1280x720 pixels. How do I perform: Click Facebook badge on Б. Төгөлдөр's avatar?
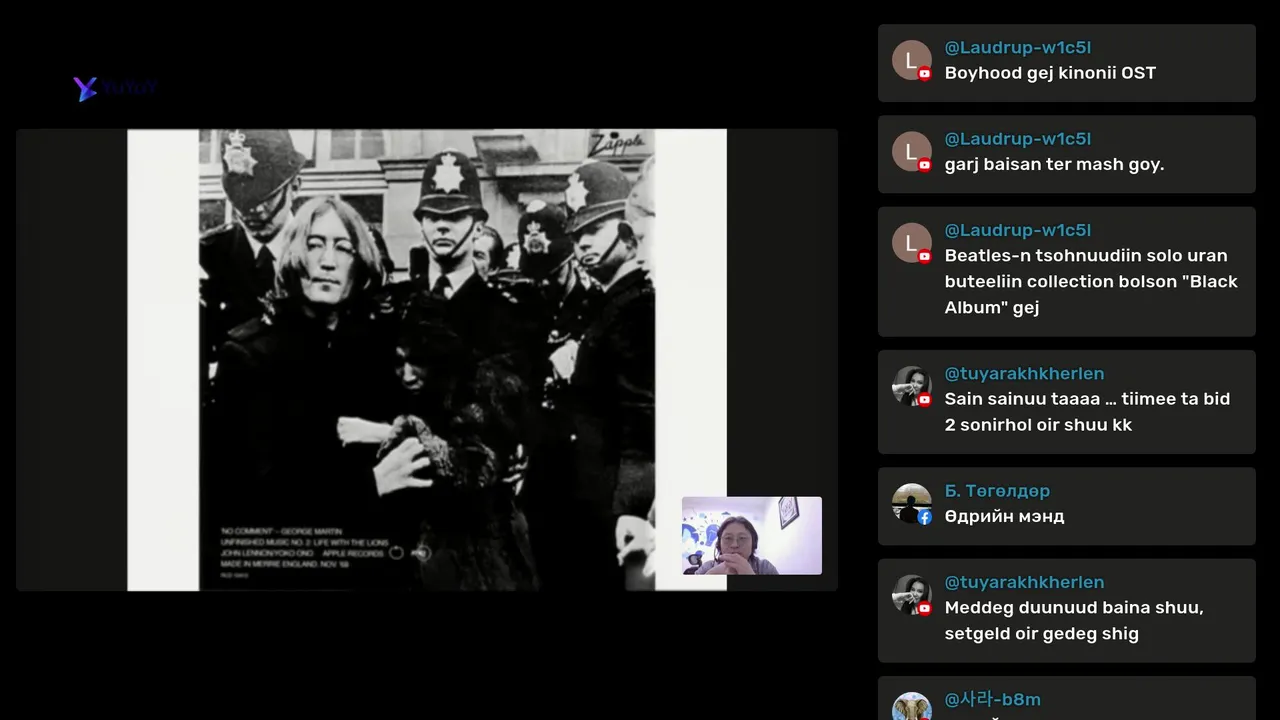(925, 517)
